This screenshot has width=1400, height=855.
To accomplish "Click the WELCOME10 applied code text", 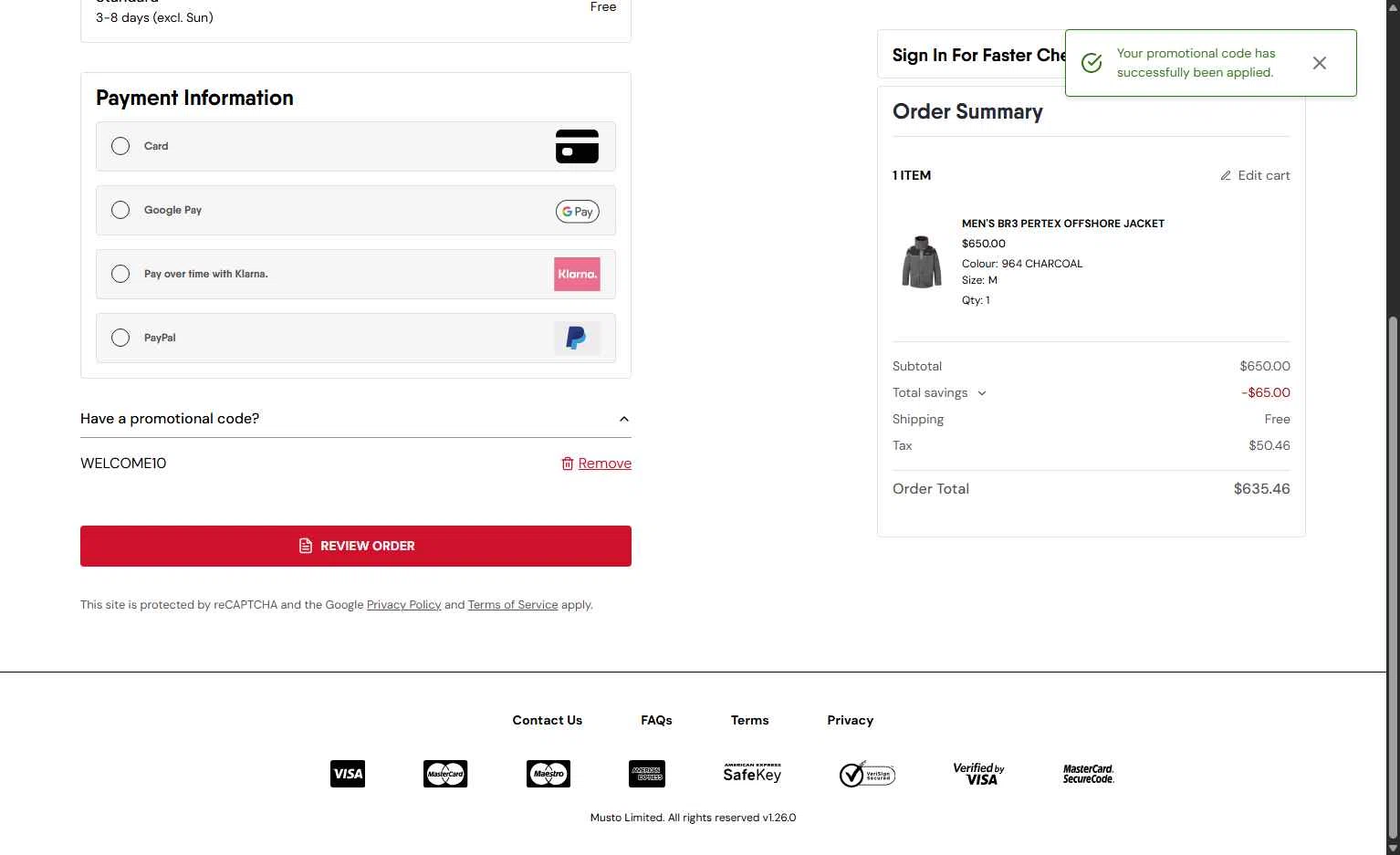I will coord(123,464).
